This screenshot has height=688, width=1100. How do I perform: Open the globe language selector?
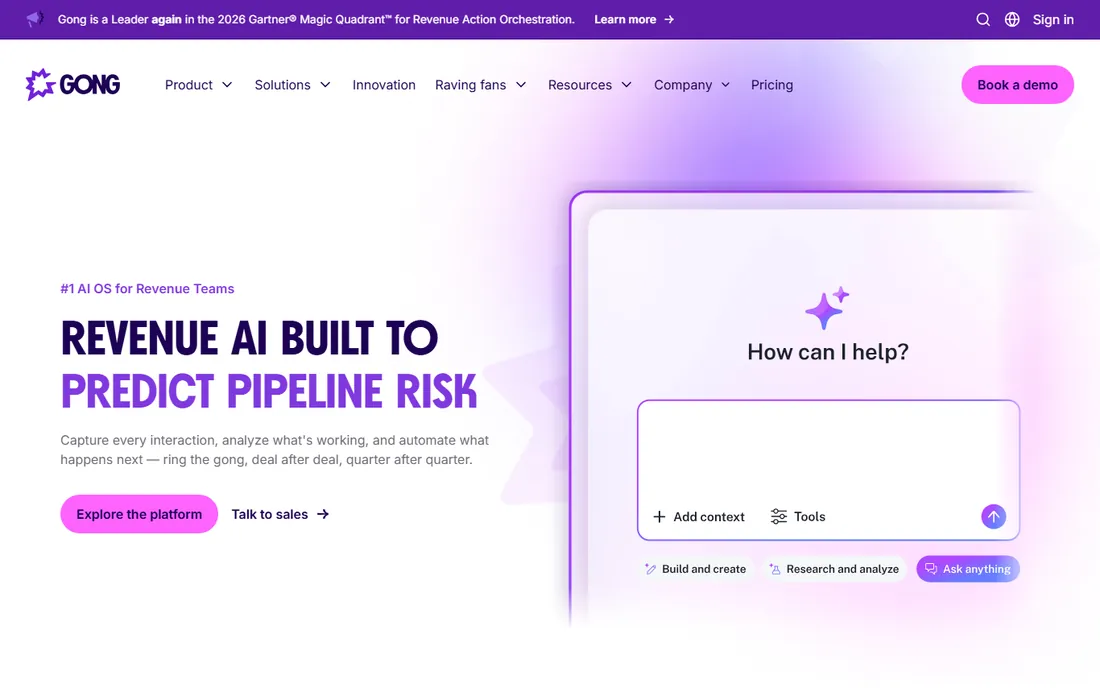[x=1012, y=20]
